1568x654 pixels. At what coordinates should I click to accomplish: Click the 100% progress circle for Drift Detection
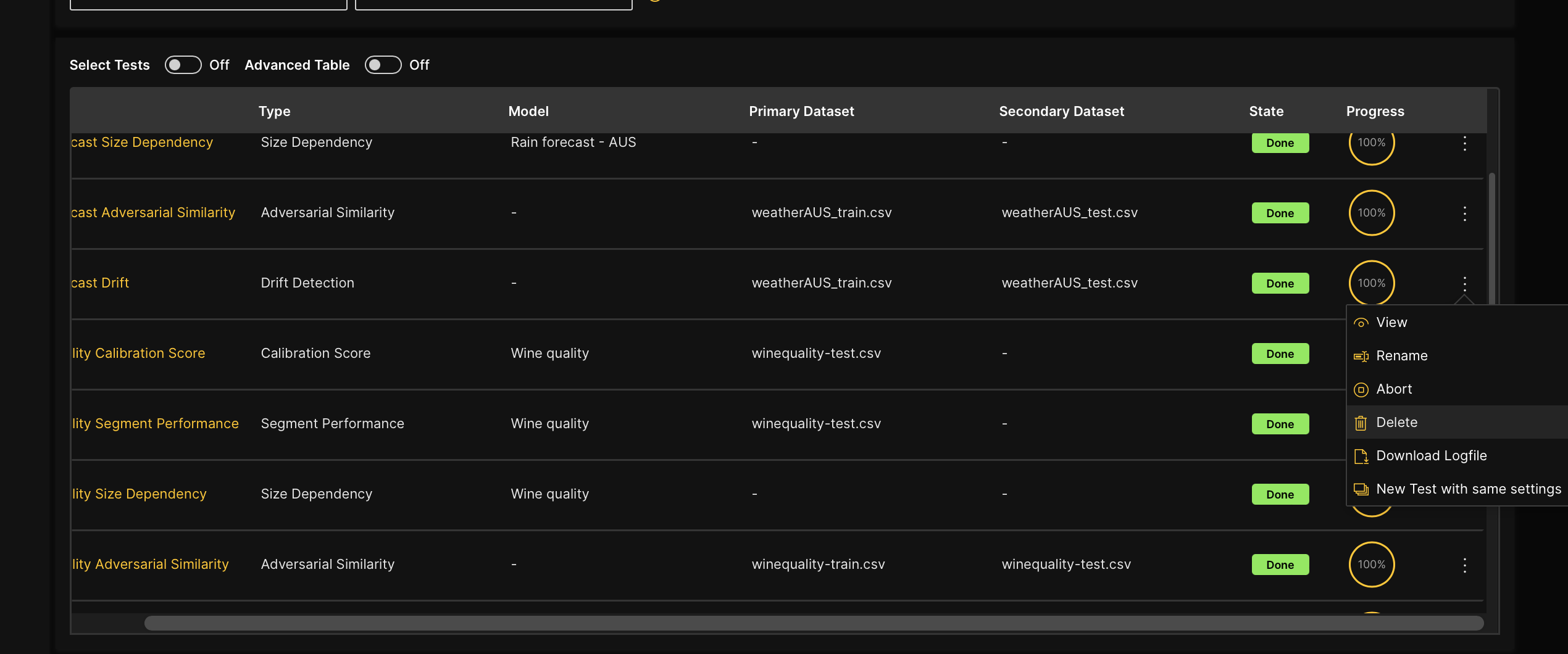point(1371,283)
